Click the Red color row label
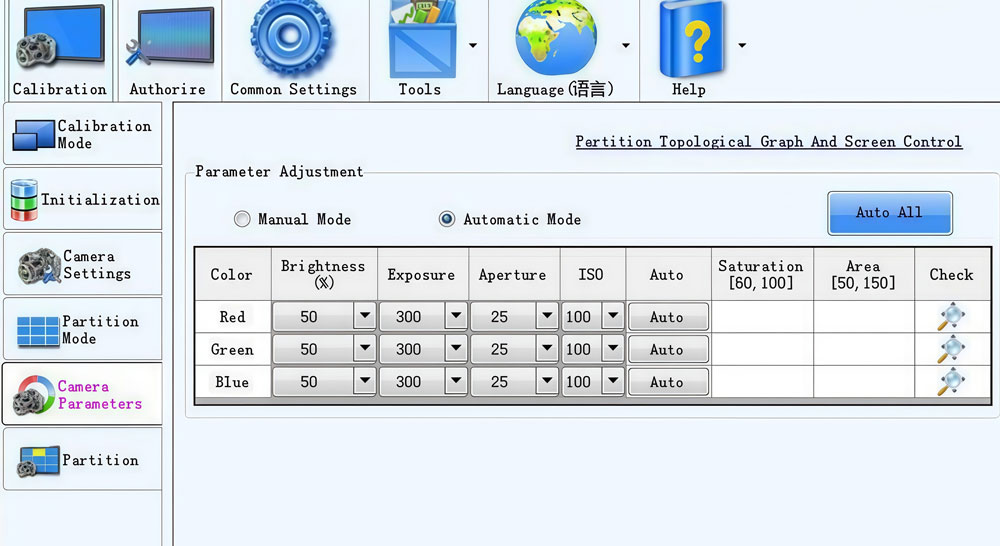1000x546 pixels. (x=232, y=316)
